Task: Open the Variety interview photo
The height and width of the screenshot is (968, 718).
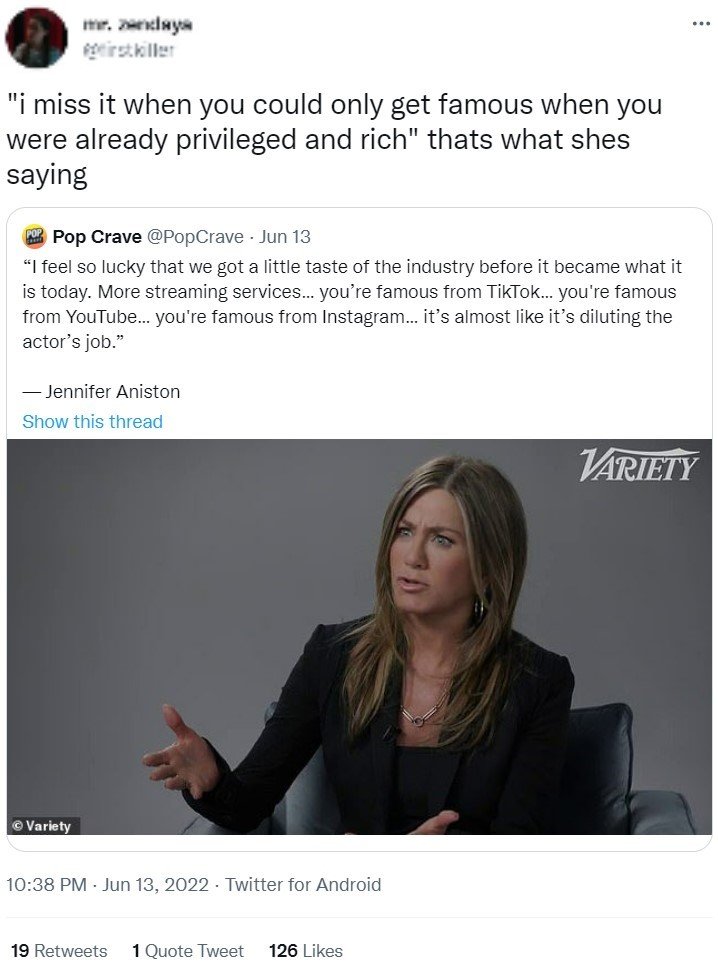Action: [x=359, y=637]
